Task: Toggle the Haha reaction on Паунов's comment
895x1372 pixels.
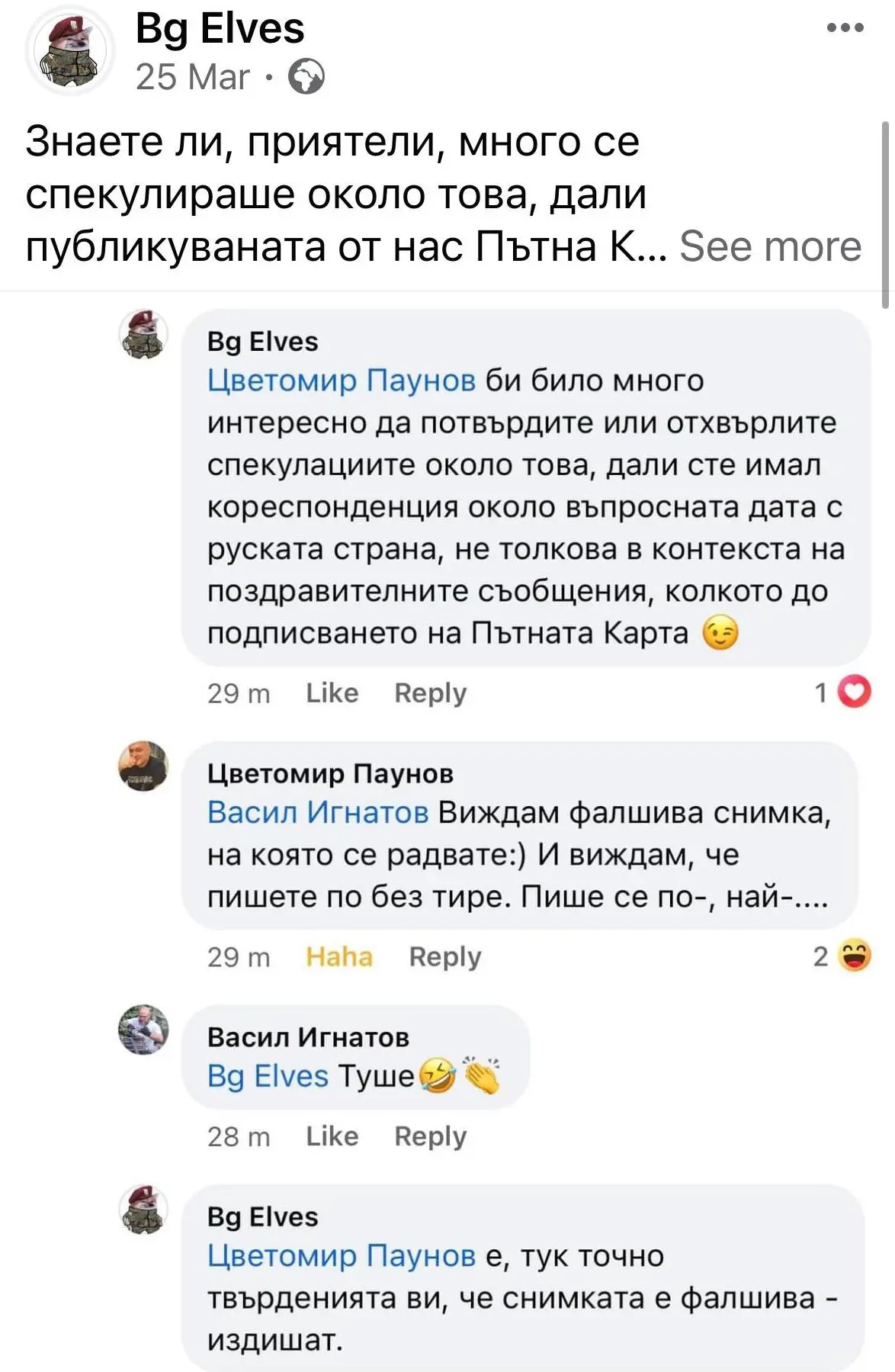Action: tap(338, 956)
